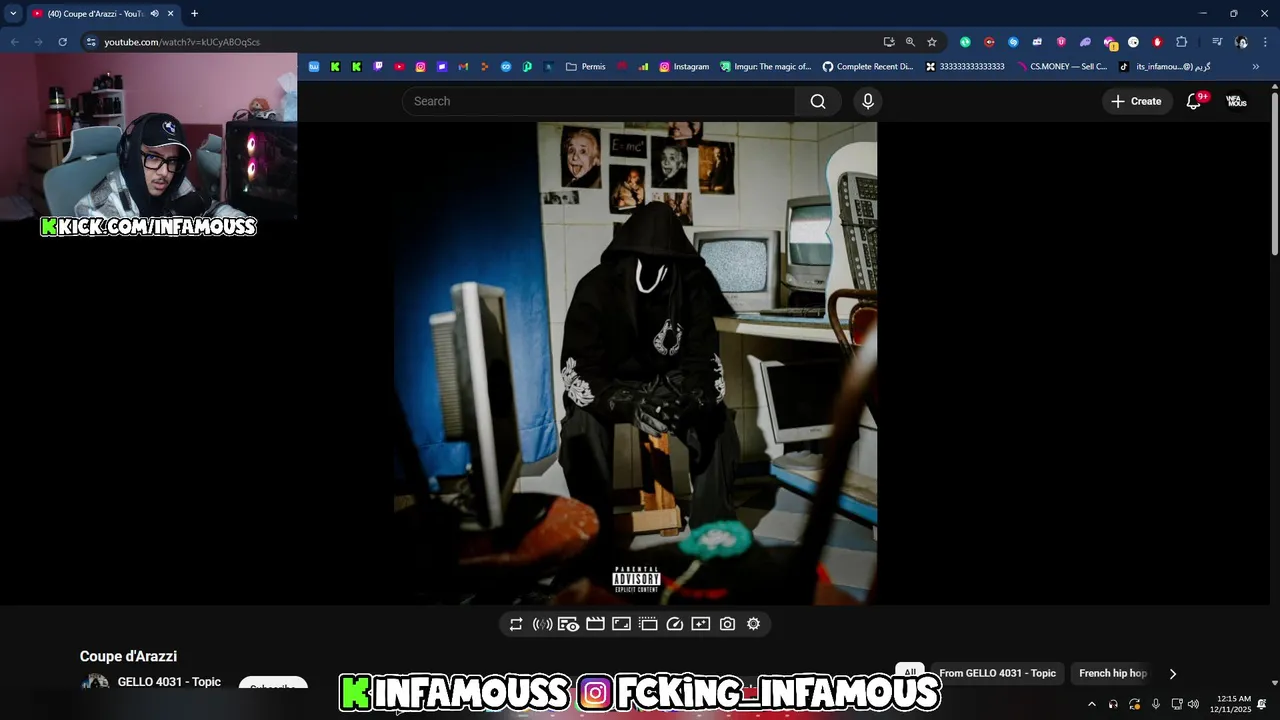This screenshot has width=1280, height=720.
Task: Click the pop-up player icon
Action: (648, 624)
